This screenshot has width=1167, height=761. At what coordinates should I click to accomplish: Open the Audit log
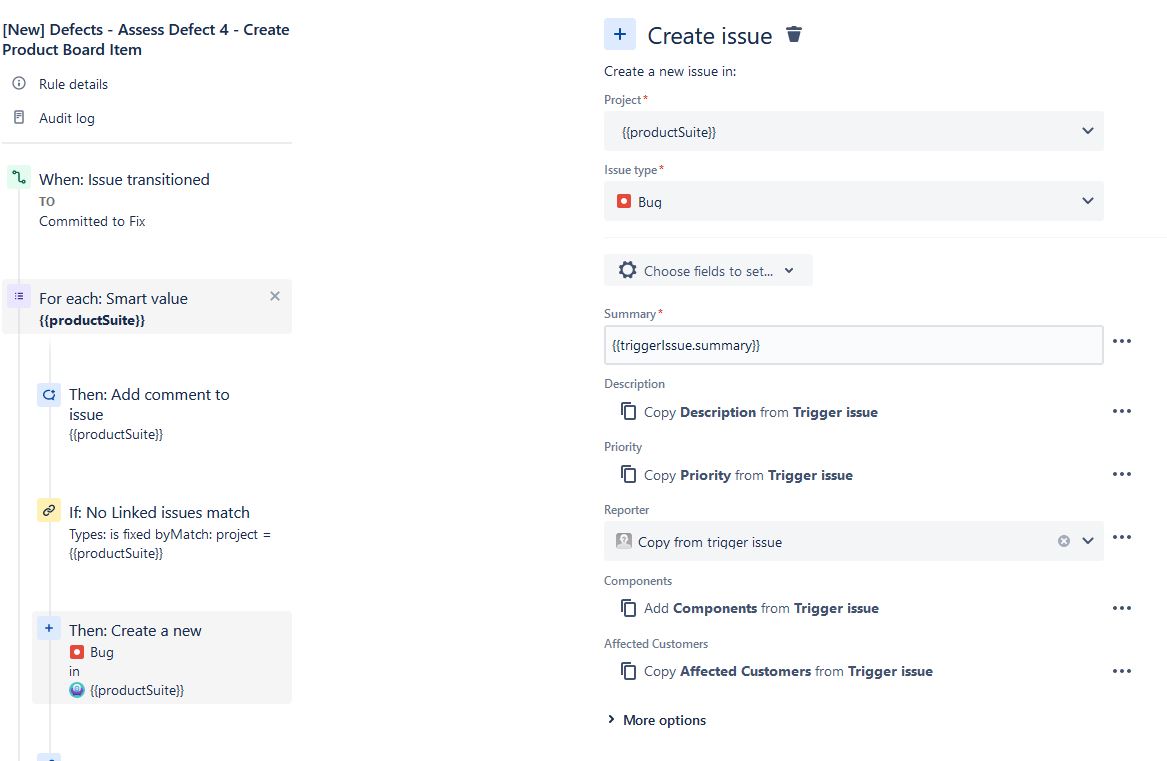66,118
